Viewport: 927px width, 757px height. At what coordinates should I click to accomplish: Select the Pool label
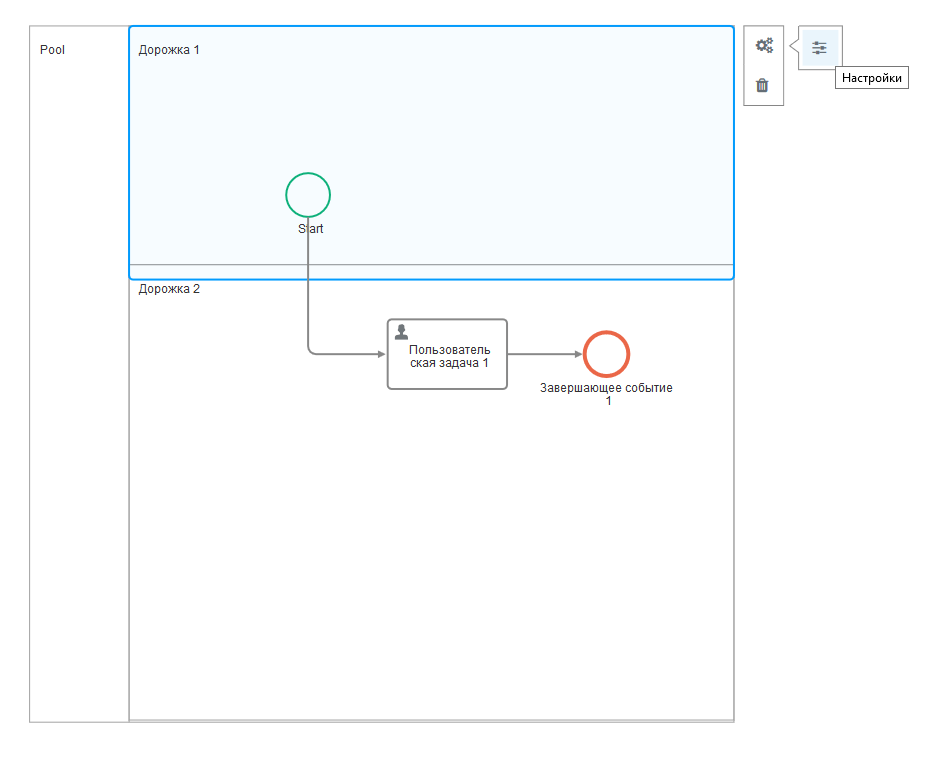(52, 50)
